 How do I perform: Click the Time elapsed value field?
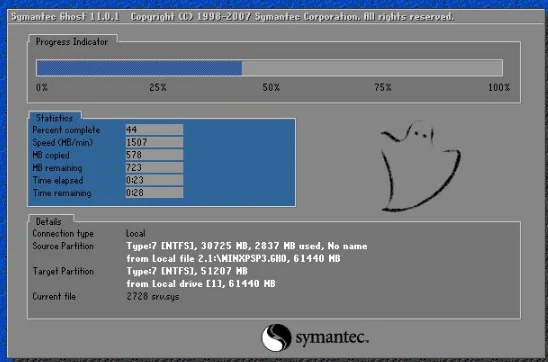154,180
